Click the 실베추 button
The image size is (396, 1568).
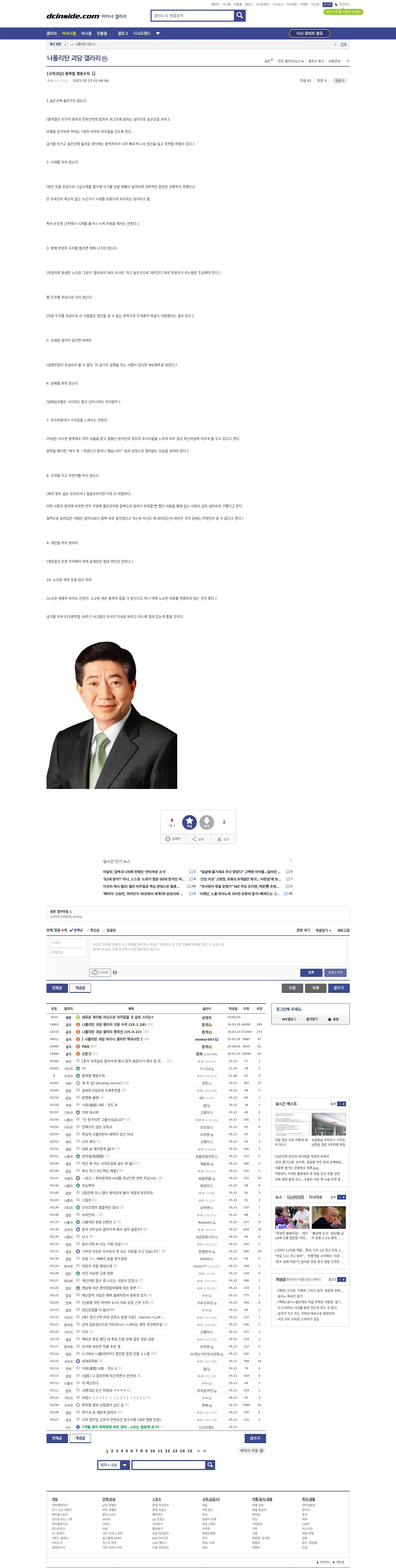pyautogui.click(x=173, y=839)
